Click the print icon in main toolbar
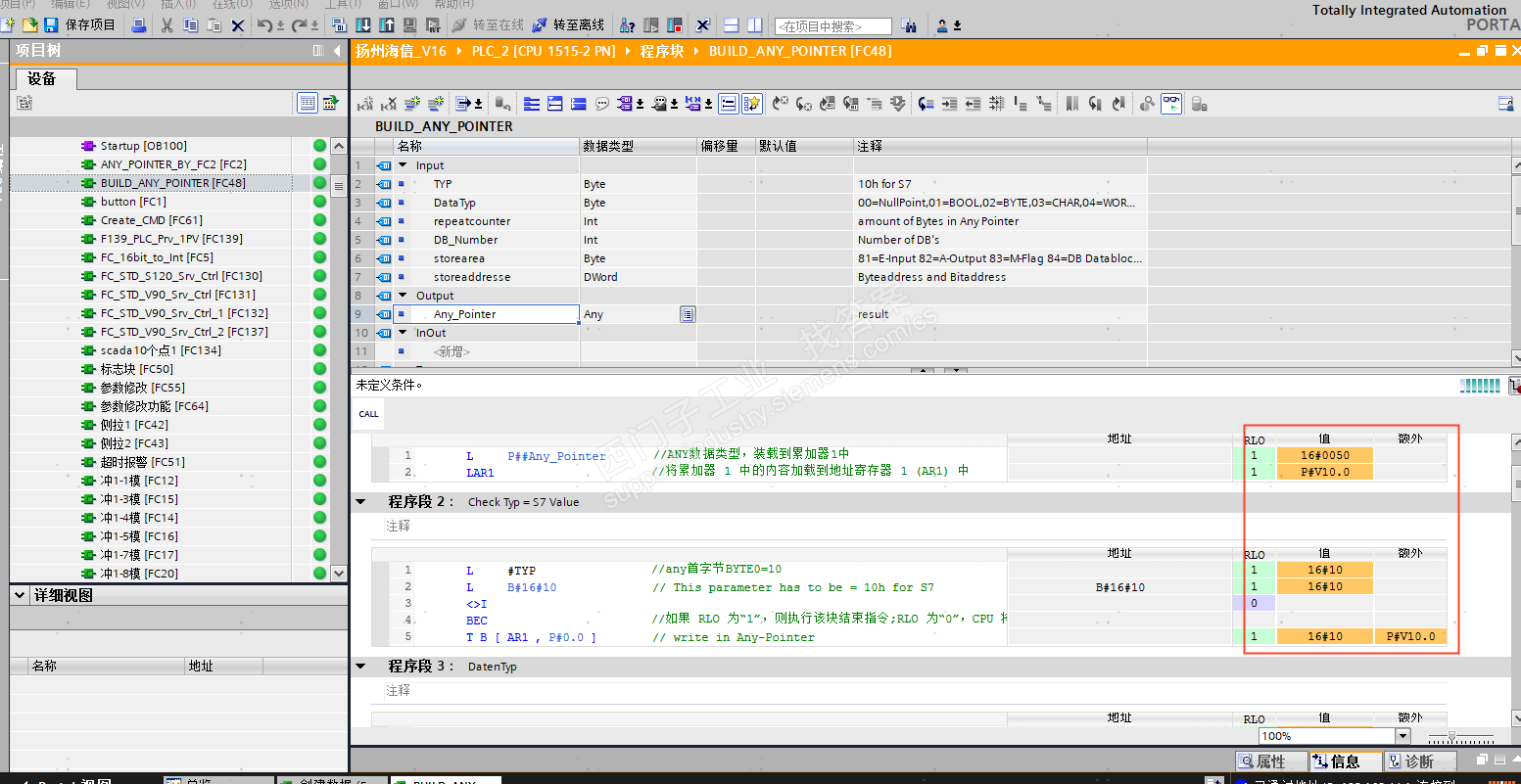1521x784 pixels. pos(139,24)
